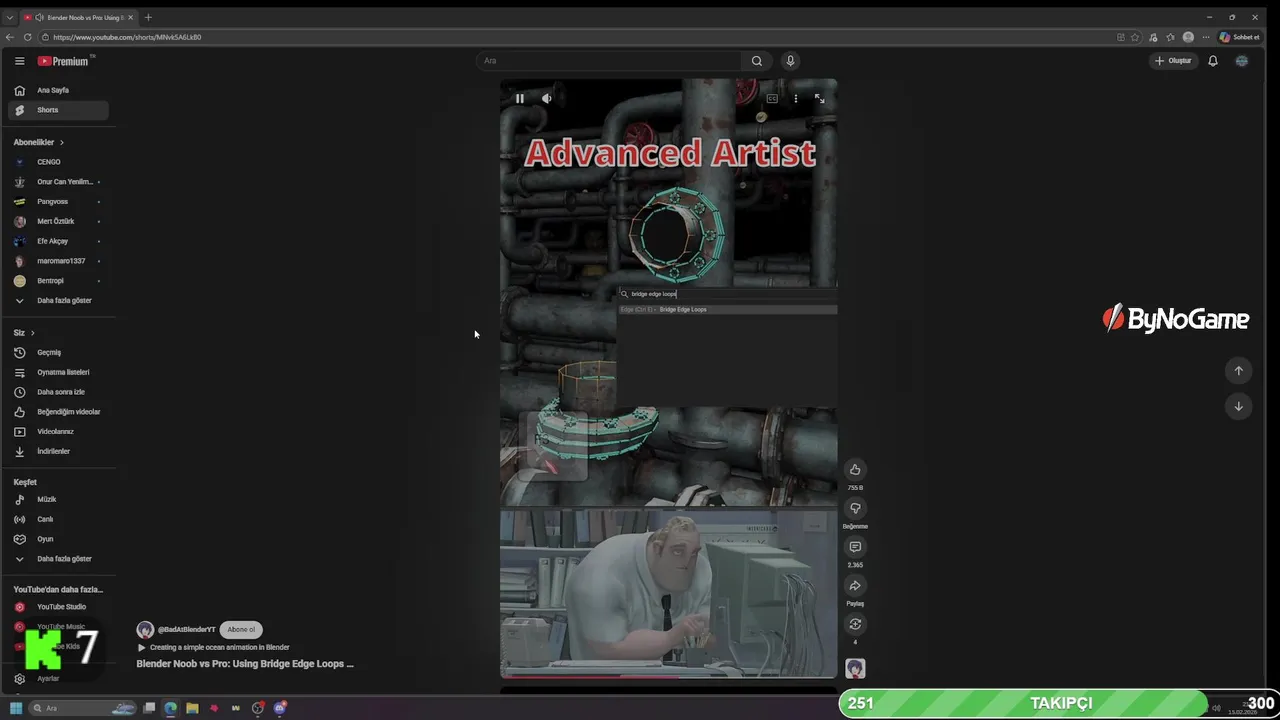1280x720 pixels.
Task: Open the sound source thumbnail below Remix
Action: (855, 668)
